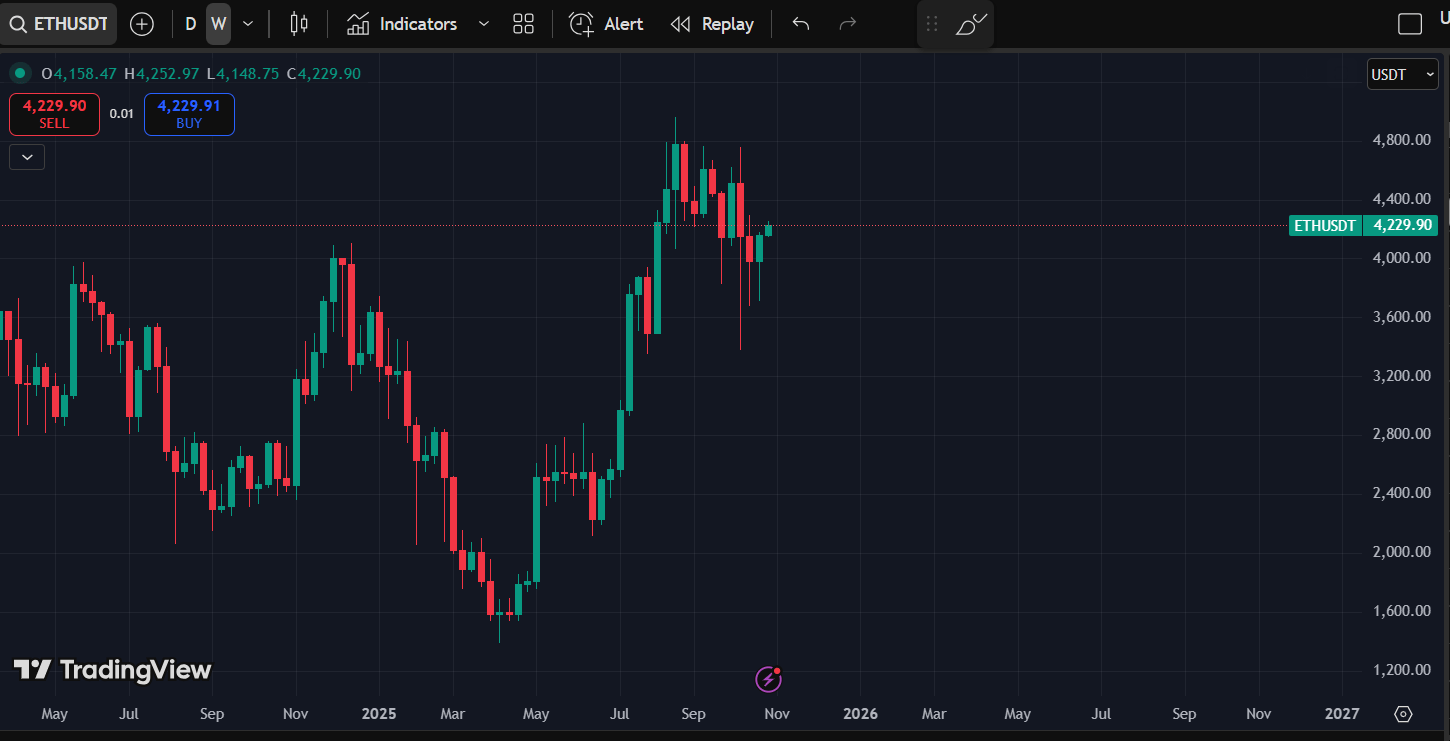The image size is (1450, 741).
Task: Click the ETHUSDT current price label on the axis
Action: coord(1364,225)
